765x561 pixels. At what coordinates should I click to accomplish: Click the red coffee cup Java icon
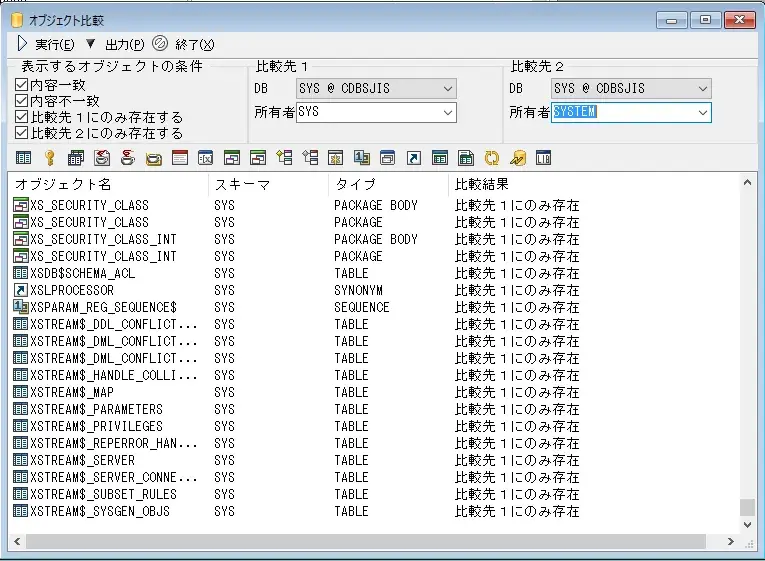click(x=127, y=158)
